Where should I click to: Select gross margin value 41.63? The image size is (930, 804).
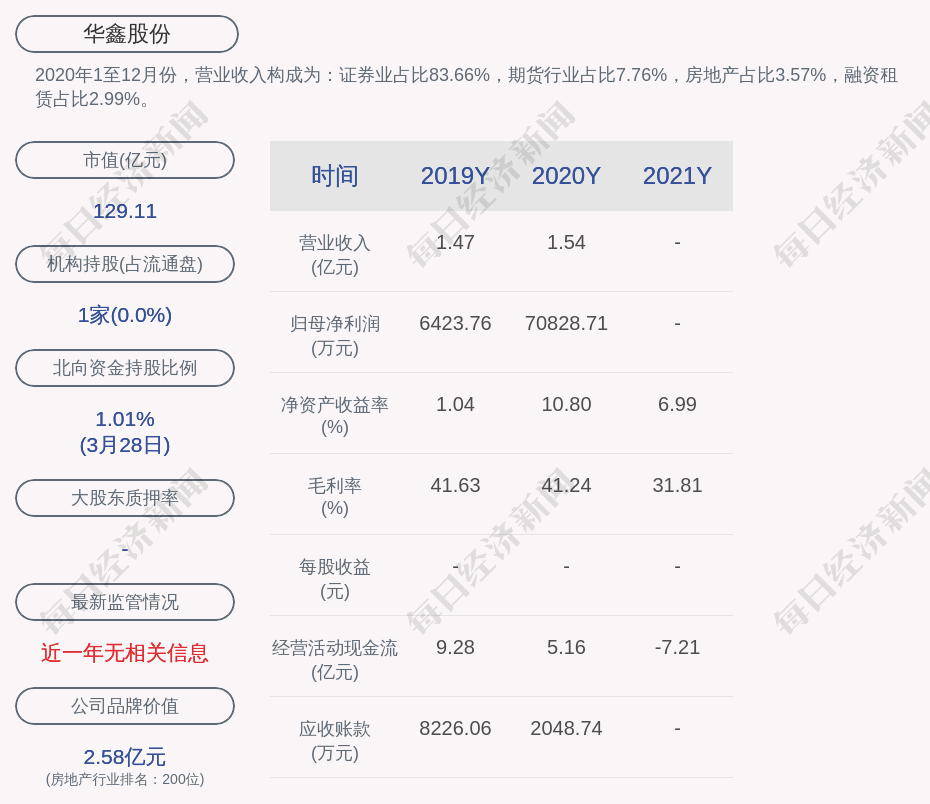(455, 486)
